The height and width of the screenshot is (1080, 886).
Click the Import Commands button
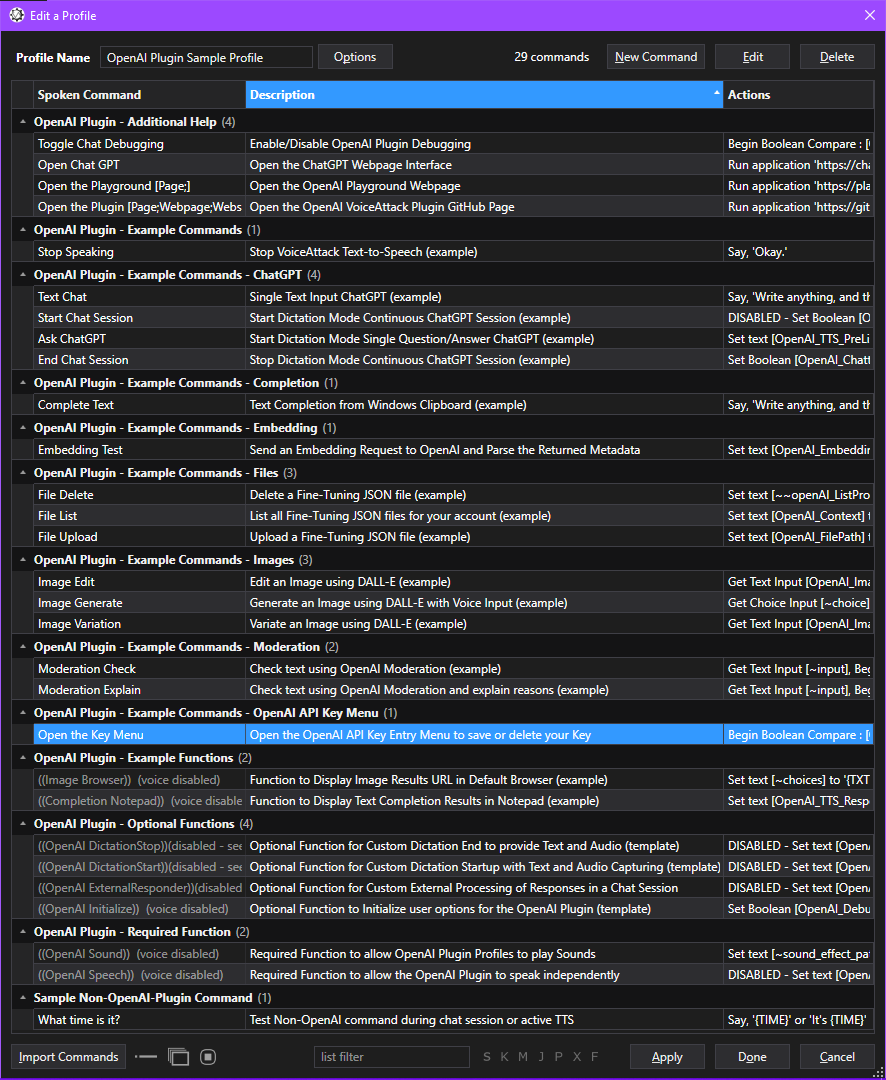tap(67, 1056)
